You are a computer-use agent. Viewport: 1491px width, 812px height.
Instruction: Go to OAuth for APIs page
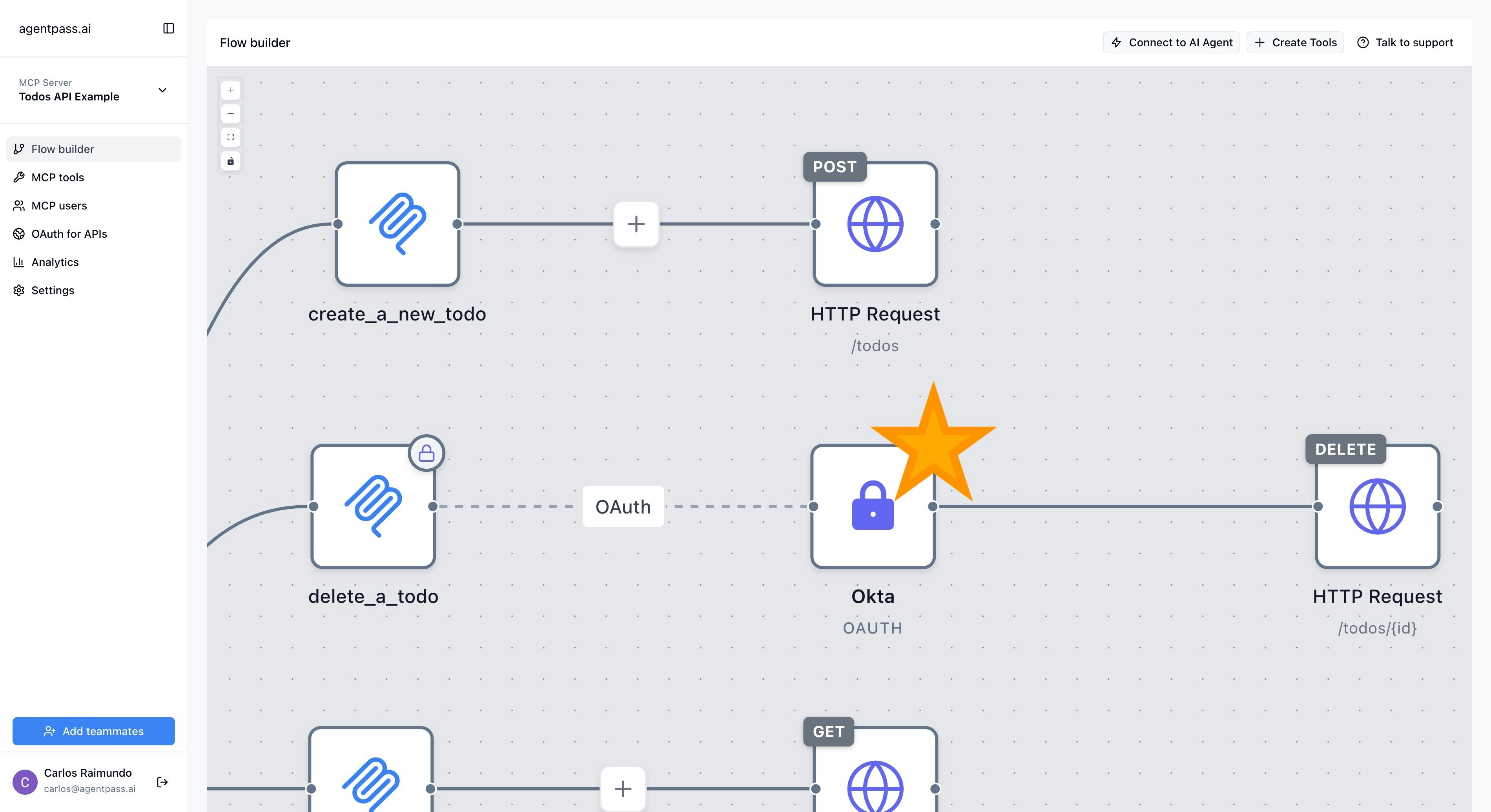click(69, 234)
